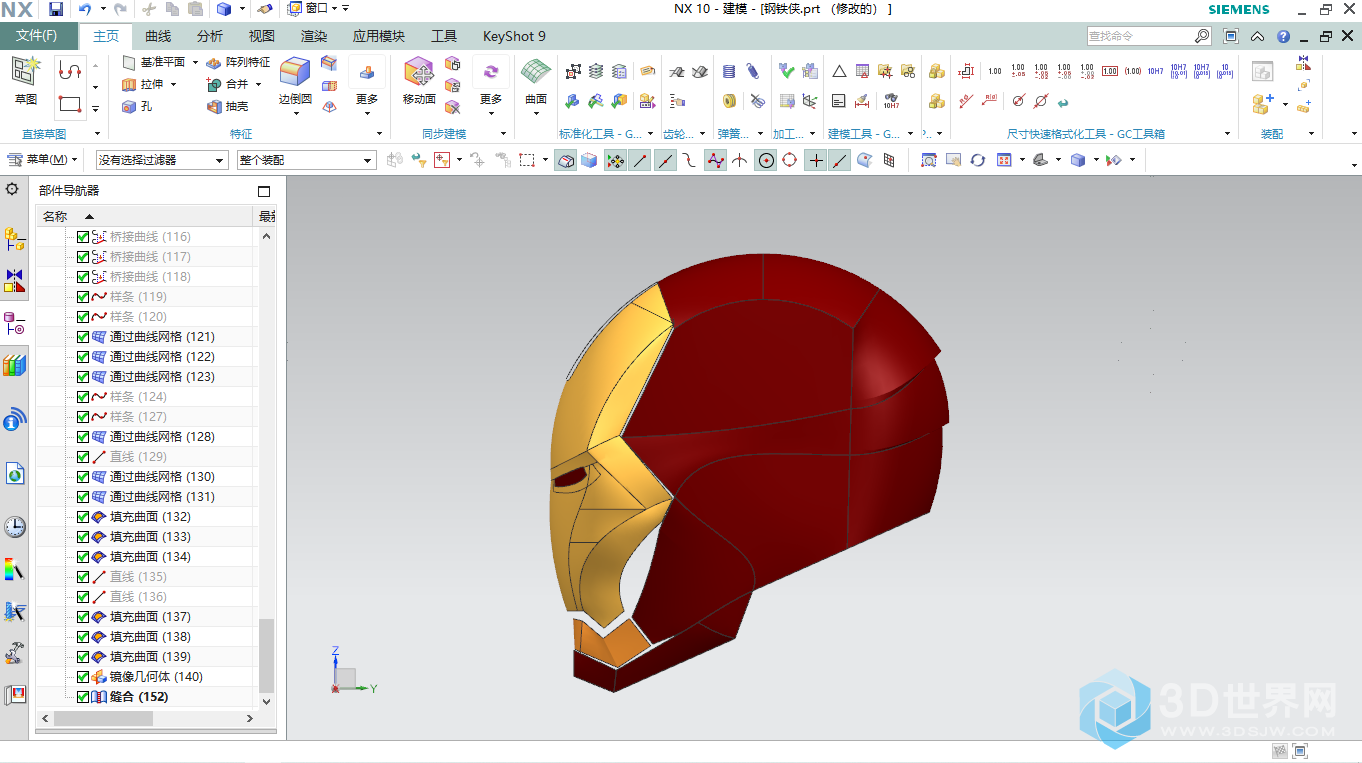Click the save disk icon in title bar
The height and width of the screenshot is (763, 1362).
pyautogui.click(x=56, y=9)
